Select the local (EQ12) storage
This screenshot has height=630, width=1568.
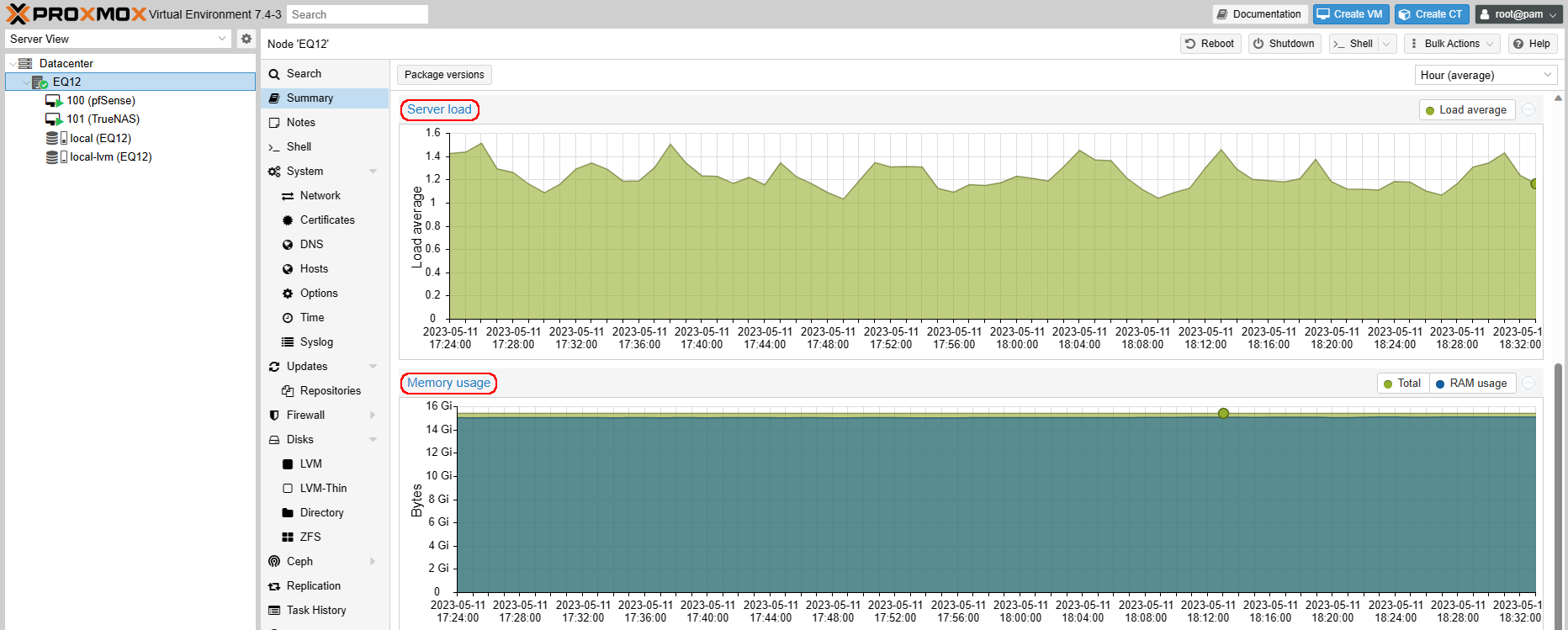click(100, 138)
